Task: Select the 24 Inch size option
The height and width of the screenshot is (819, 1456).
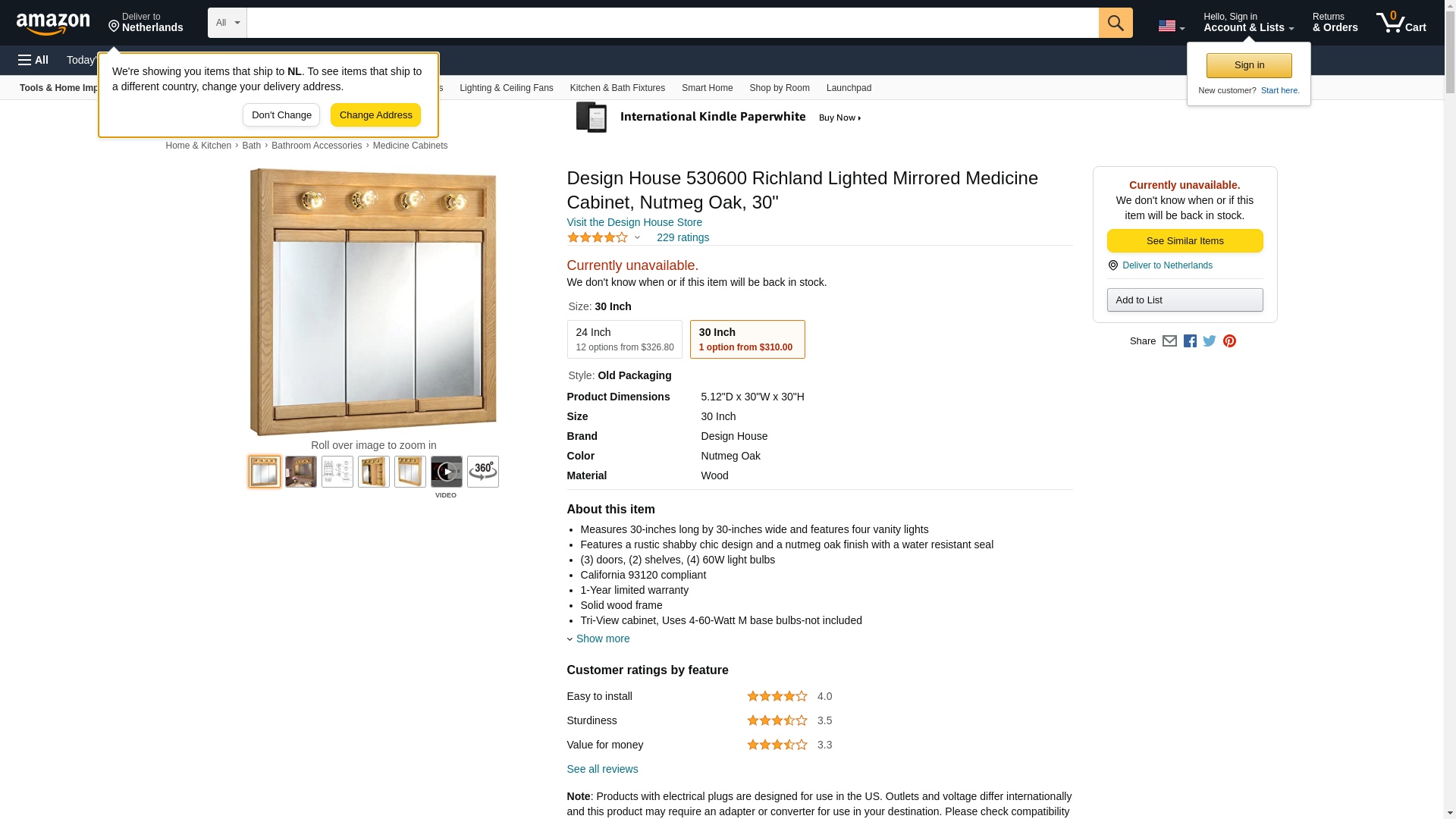Action: click(624, 339)
